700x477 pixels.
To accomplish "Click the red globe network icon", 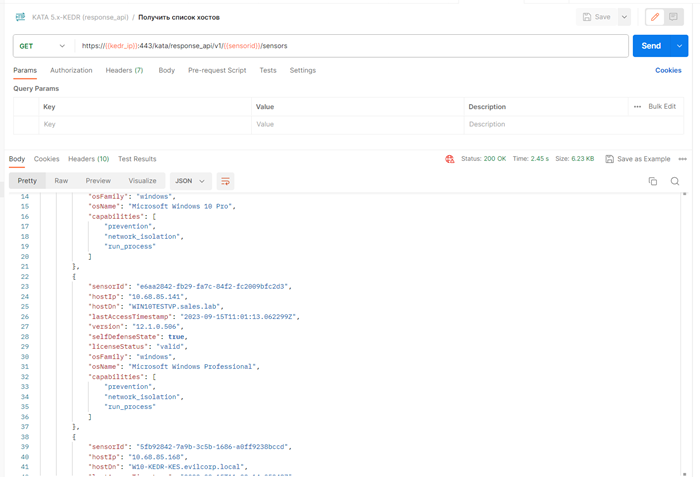I will pyautogui.click(x=449, y=159).
